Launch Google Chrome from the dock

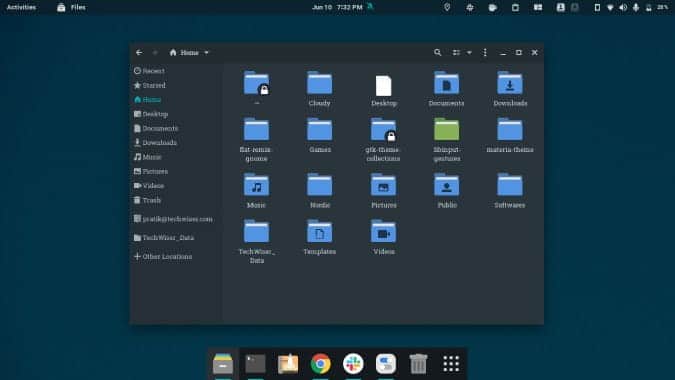tap(321, 364)
